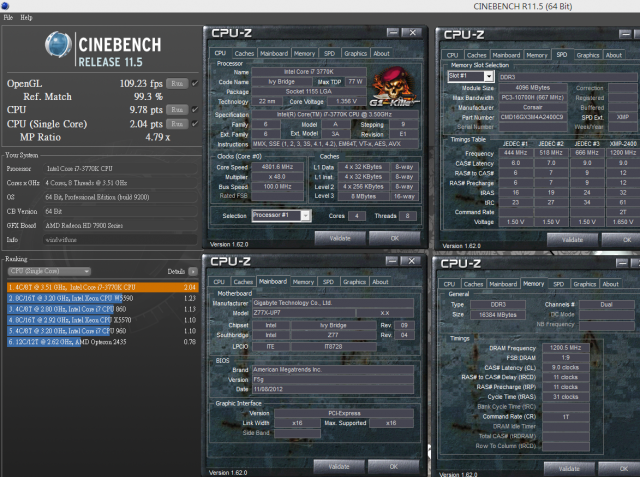
Task: Minimize the top-right SPD CPU-Z window
Action: click(625, 34)
